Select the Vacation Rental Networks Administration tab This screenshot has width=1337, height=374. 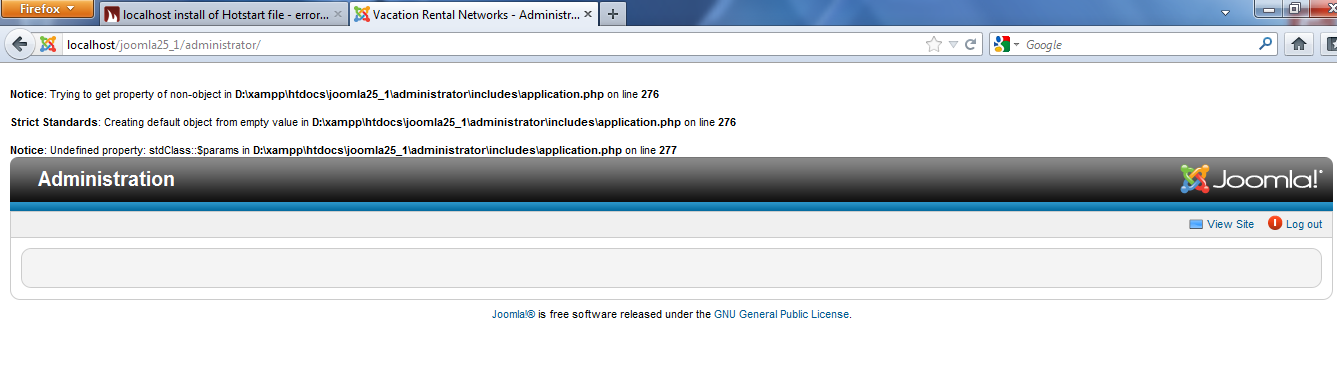tap(473, 14)
